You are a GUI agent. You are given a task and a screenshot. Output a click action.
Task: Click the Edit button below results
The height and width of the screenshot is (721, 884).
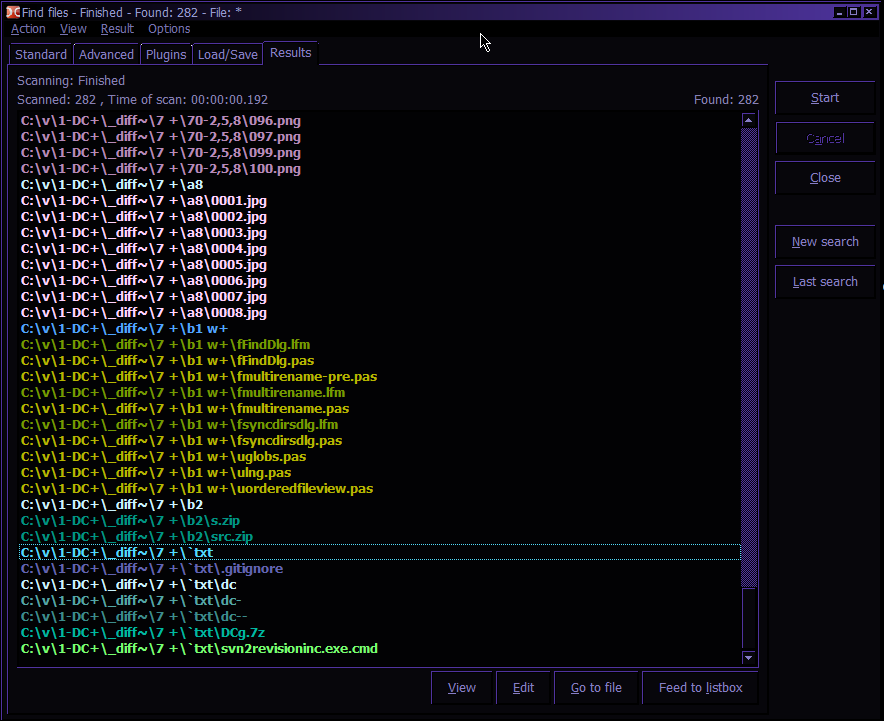pyautogui.click(x=523, y=688)
